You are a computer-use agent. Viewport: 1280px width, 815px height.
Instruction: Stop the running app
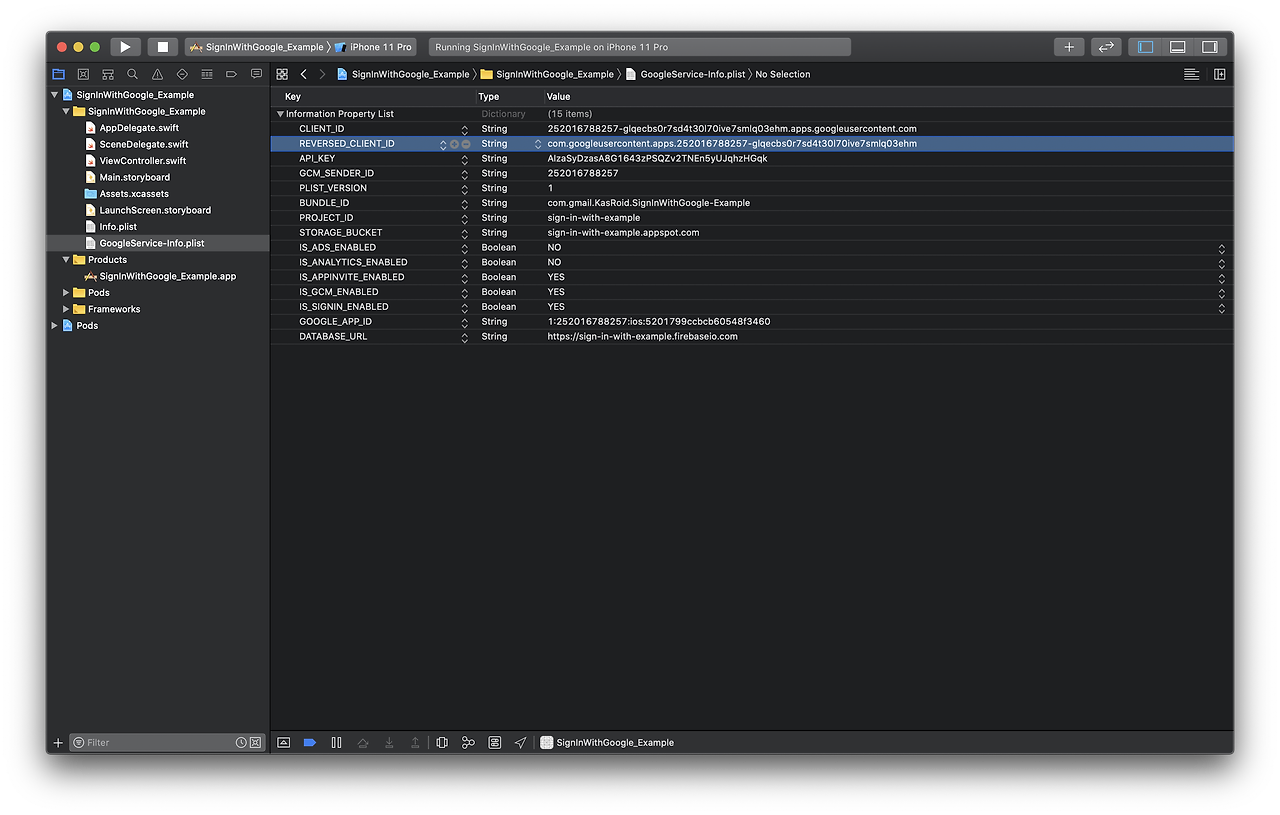pyautogui.click(x=162, y=47)
